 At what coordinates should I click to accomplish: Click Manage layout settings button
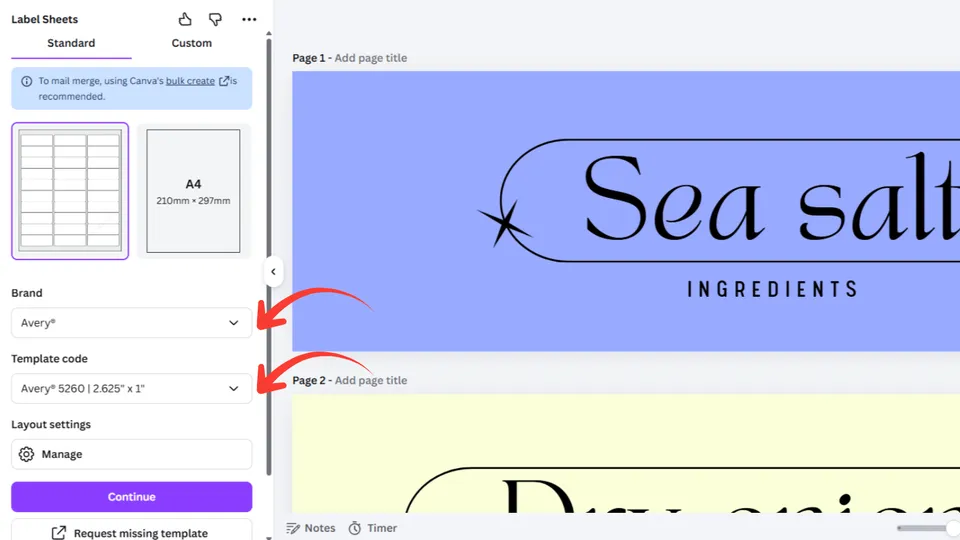pos(132,454)
